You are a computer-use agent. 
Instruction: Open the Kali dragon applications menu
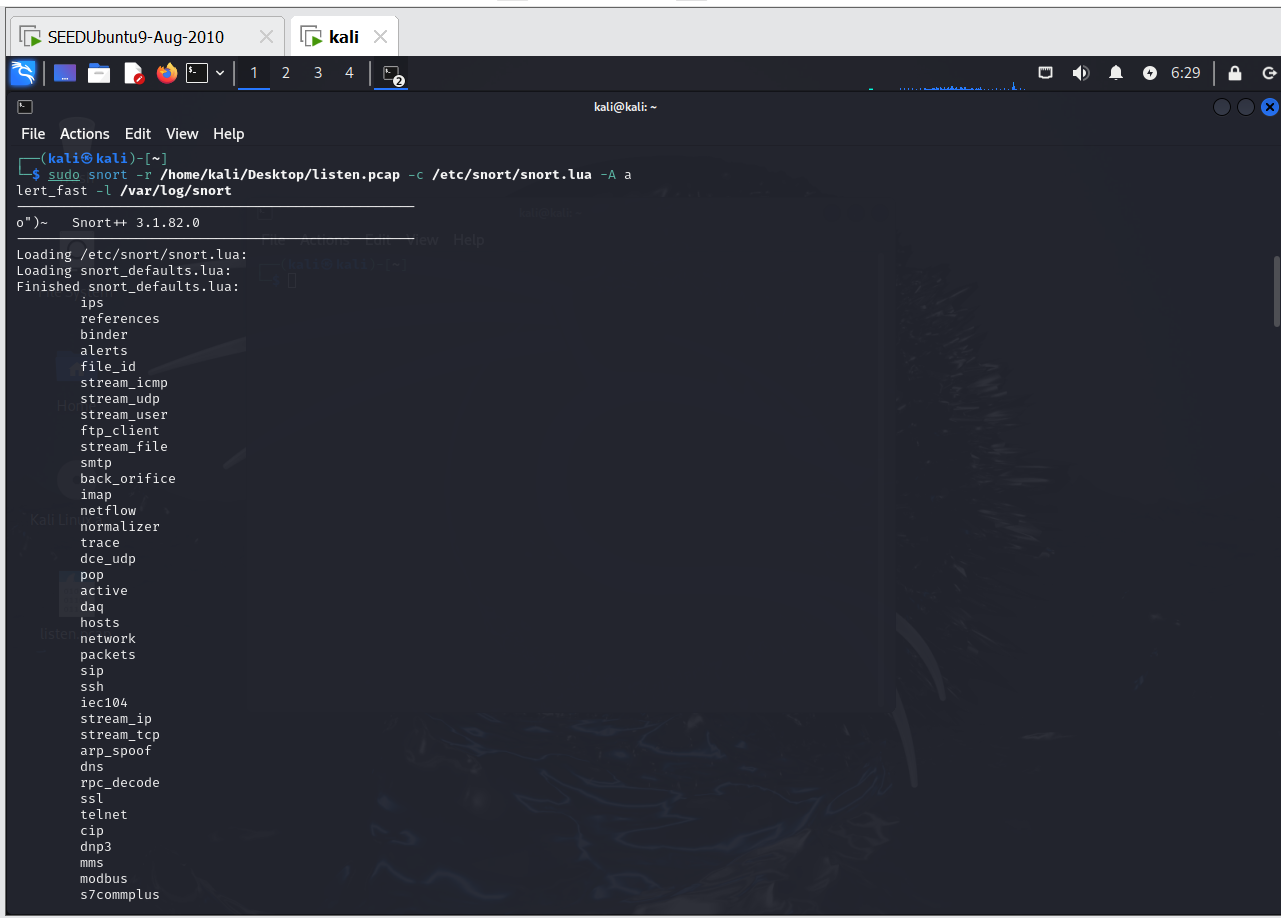click(23, 73)
